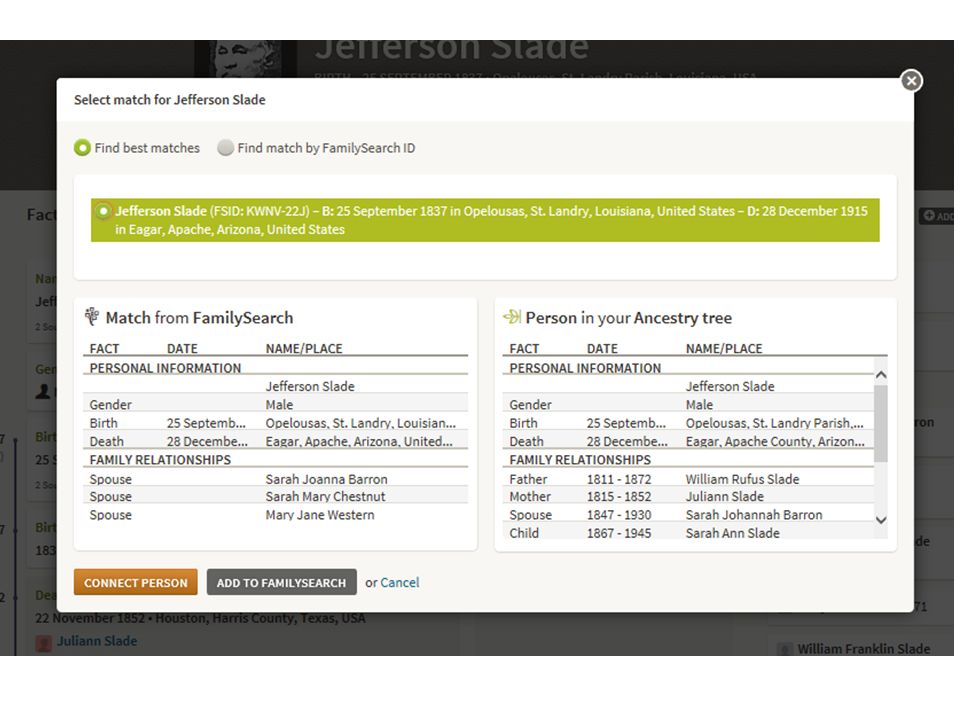Click Child date range 1867 - 1945
This screenshot has width=960, height=720.
[x=619, y=533]
